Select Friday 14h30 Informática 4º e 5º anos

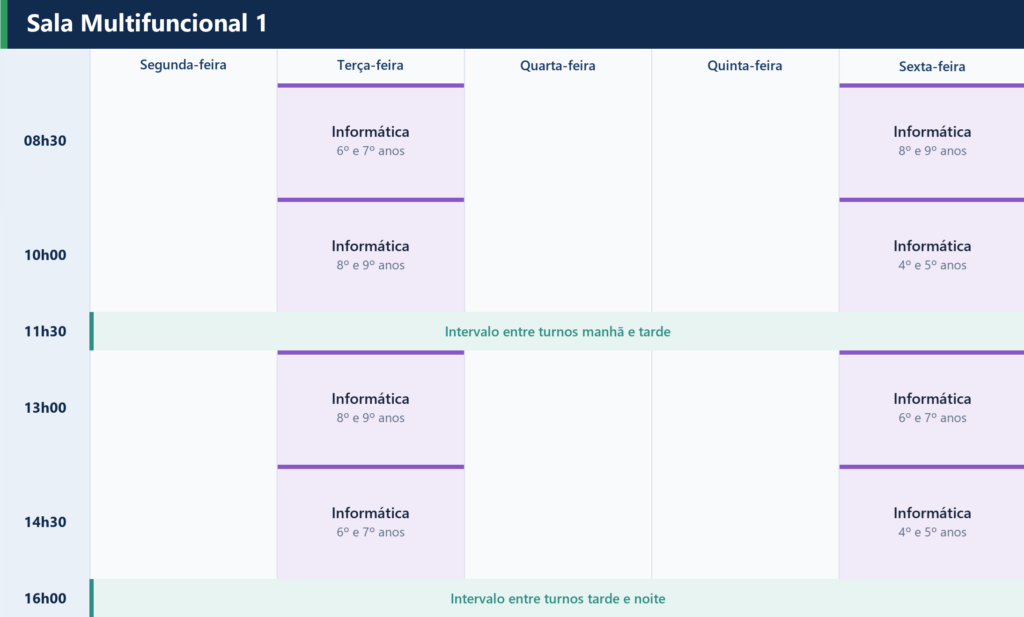pyautogui.click(x=932, y=522)
